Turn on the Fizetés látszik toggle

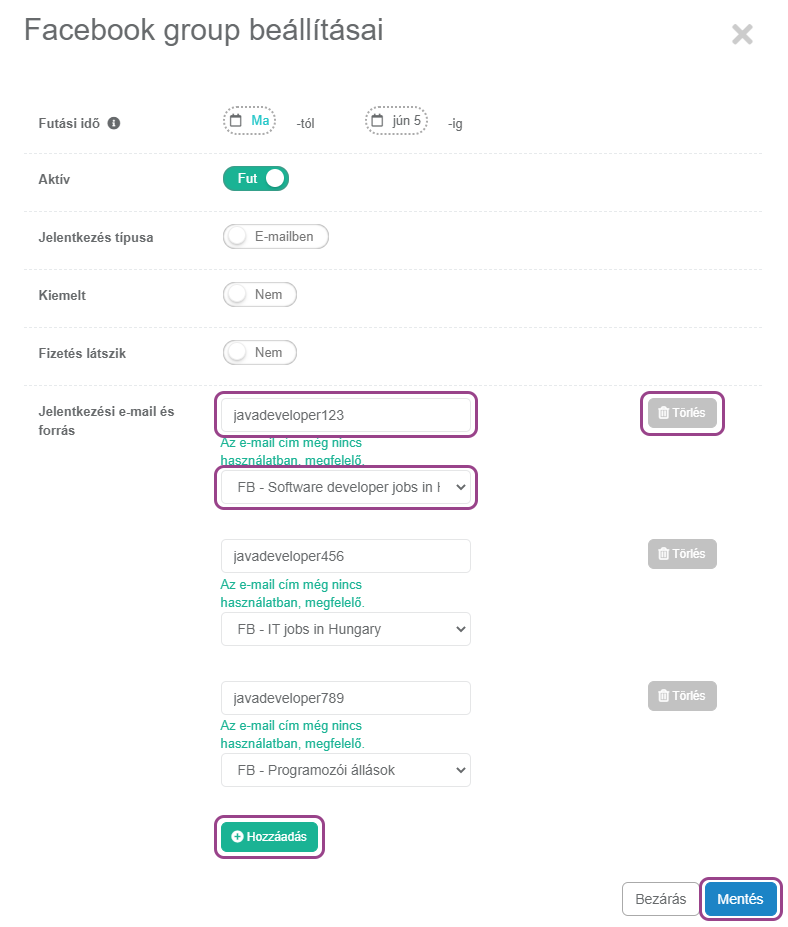(260, 353)
